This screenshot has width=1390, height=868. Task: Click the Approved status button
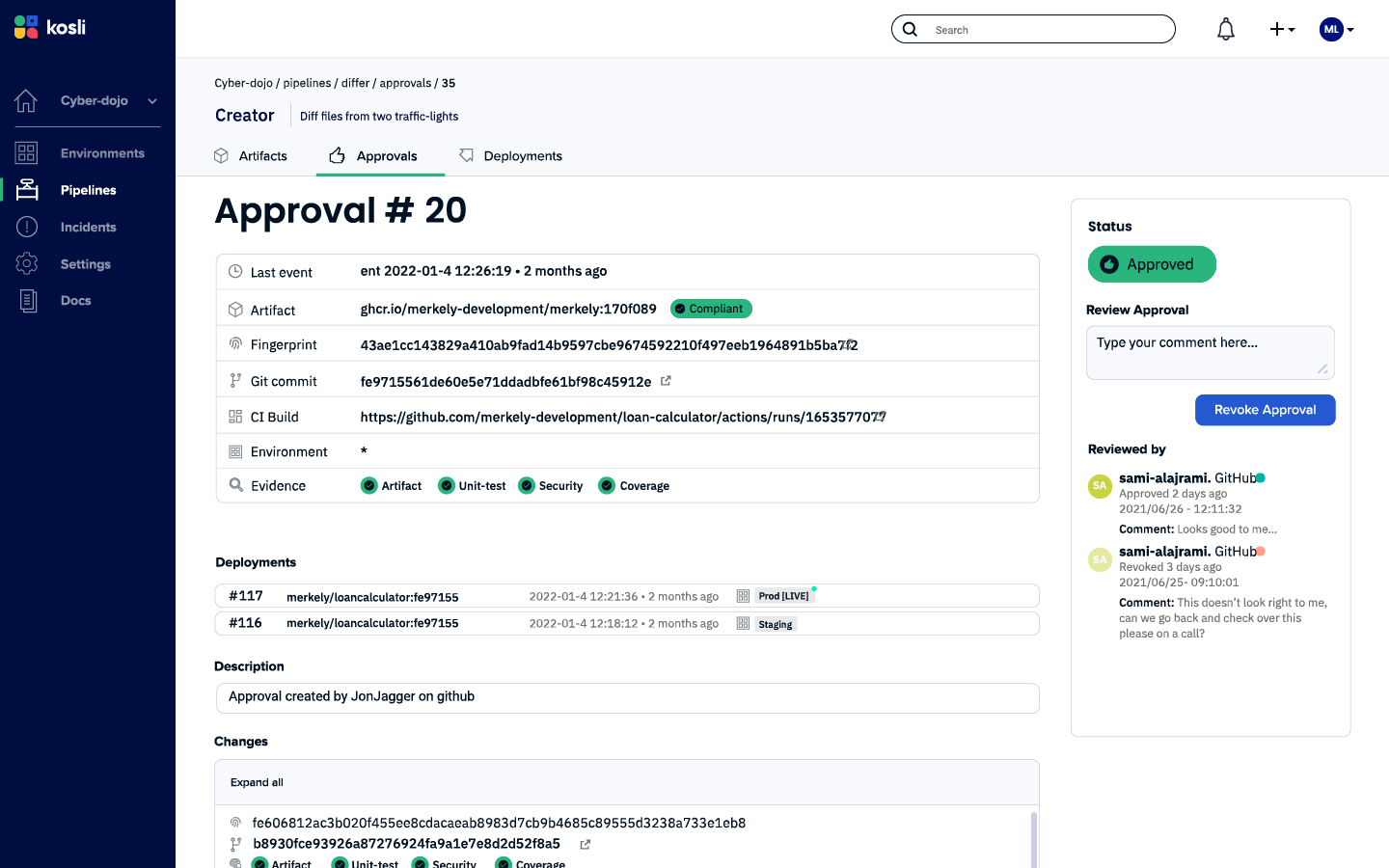(1152, 264)
